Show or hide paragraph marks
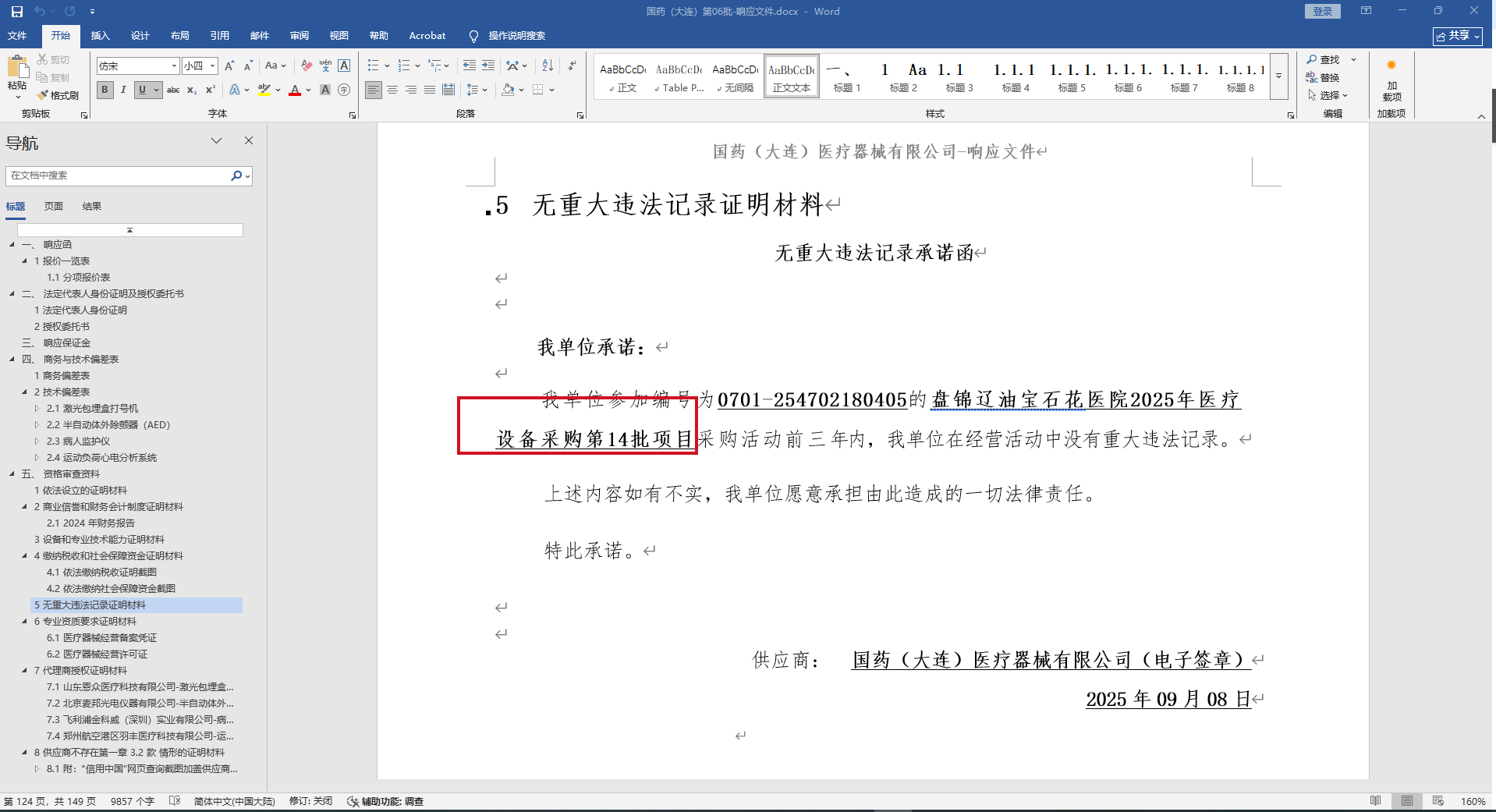 pyautogui.click(x=572, y=66)
